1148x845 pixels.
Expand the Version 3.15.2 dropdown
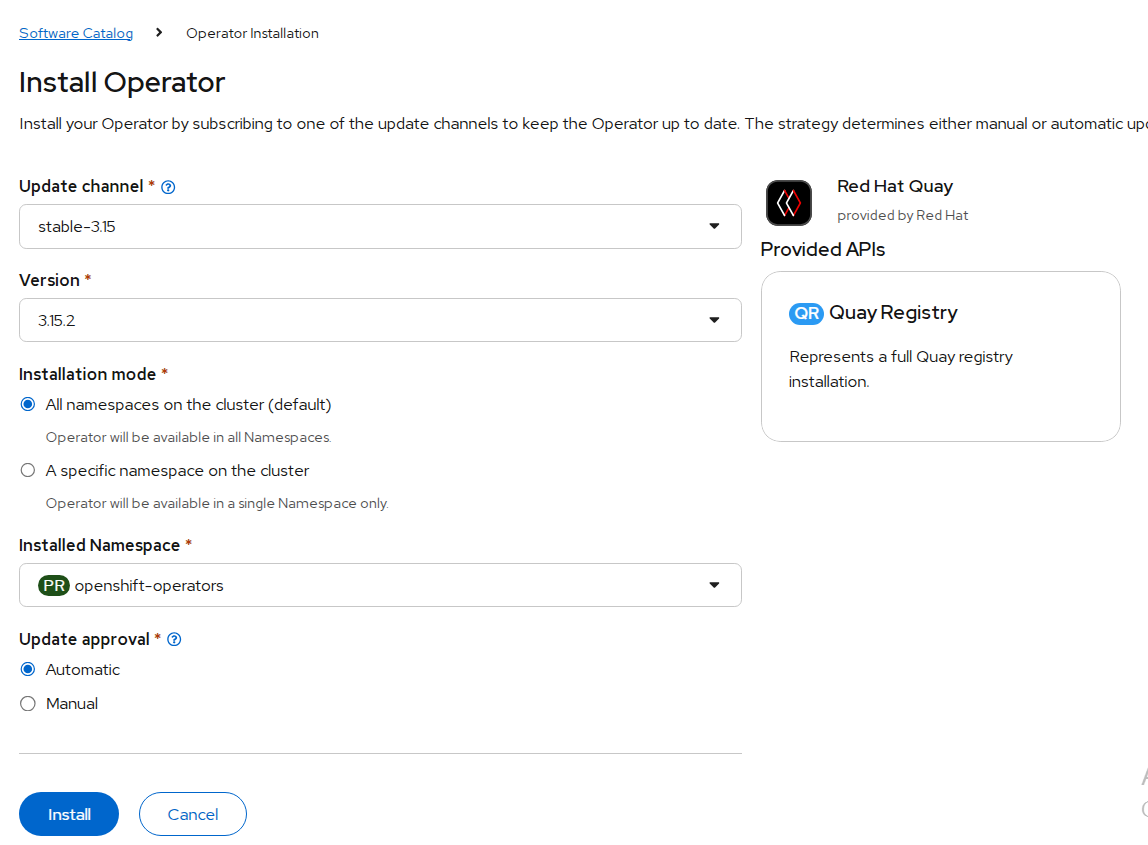click(380, 320)
